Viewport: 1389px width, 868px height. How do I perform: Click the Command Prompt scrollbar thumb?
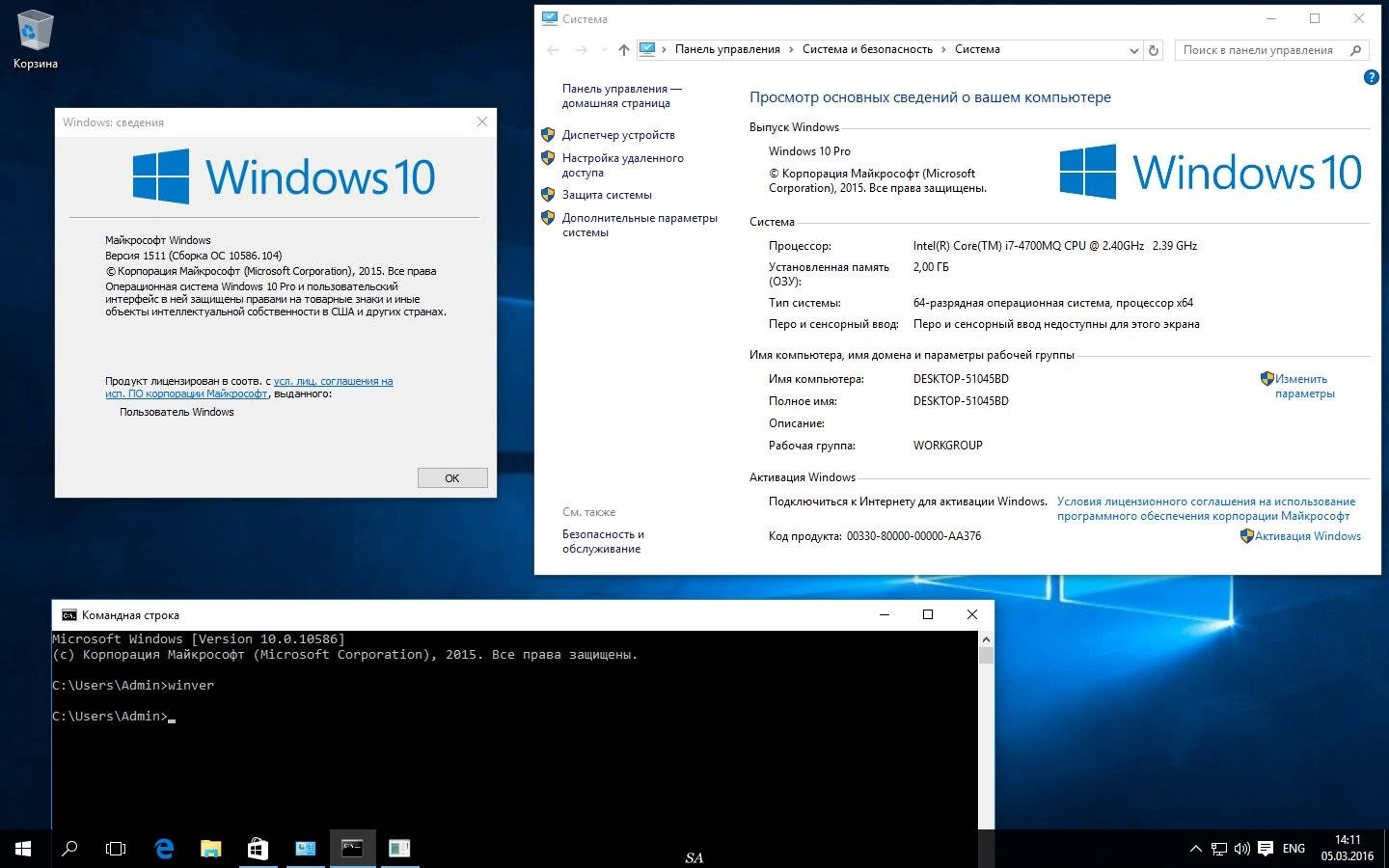(x=986, y=656)
